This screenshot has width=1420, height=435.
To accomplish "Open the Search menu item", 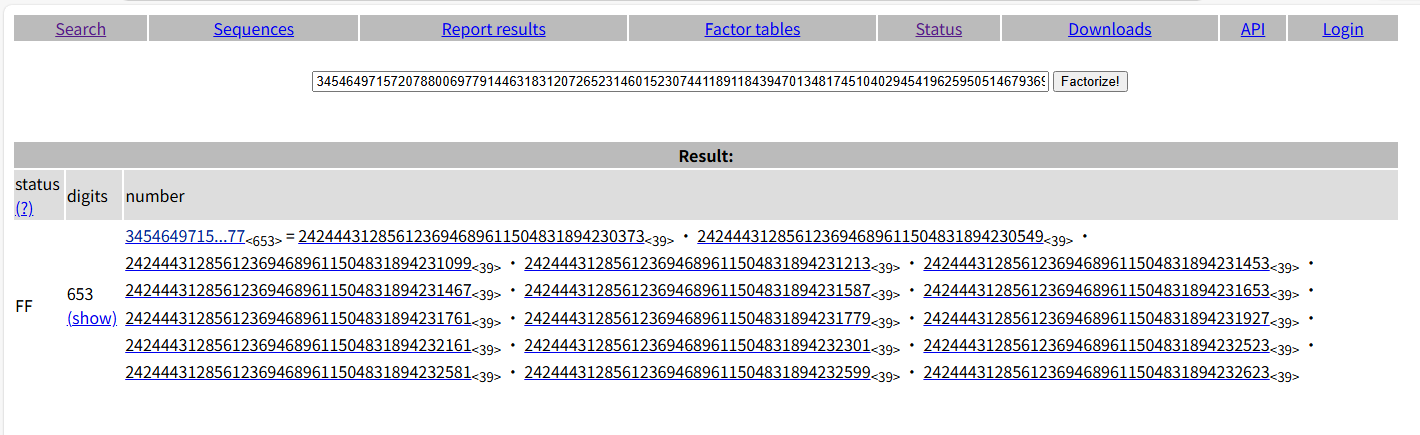I will 81,29.
